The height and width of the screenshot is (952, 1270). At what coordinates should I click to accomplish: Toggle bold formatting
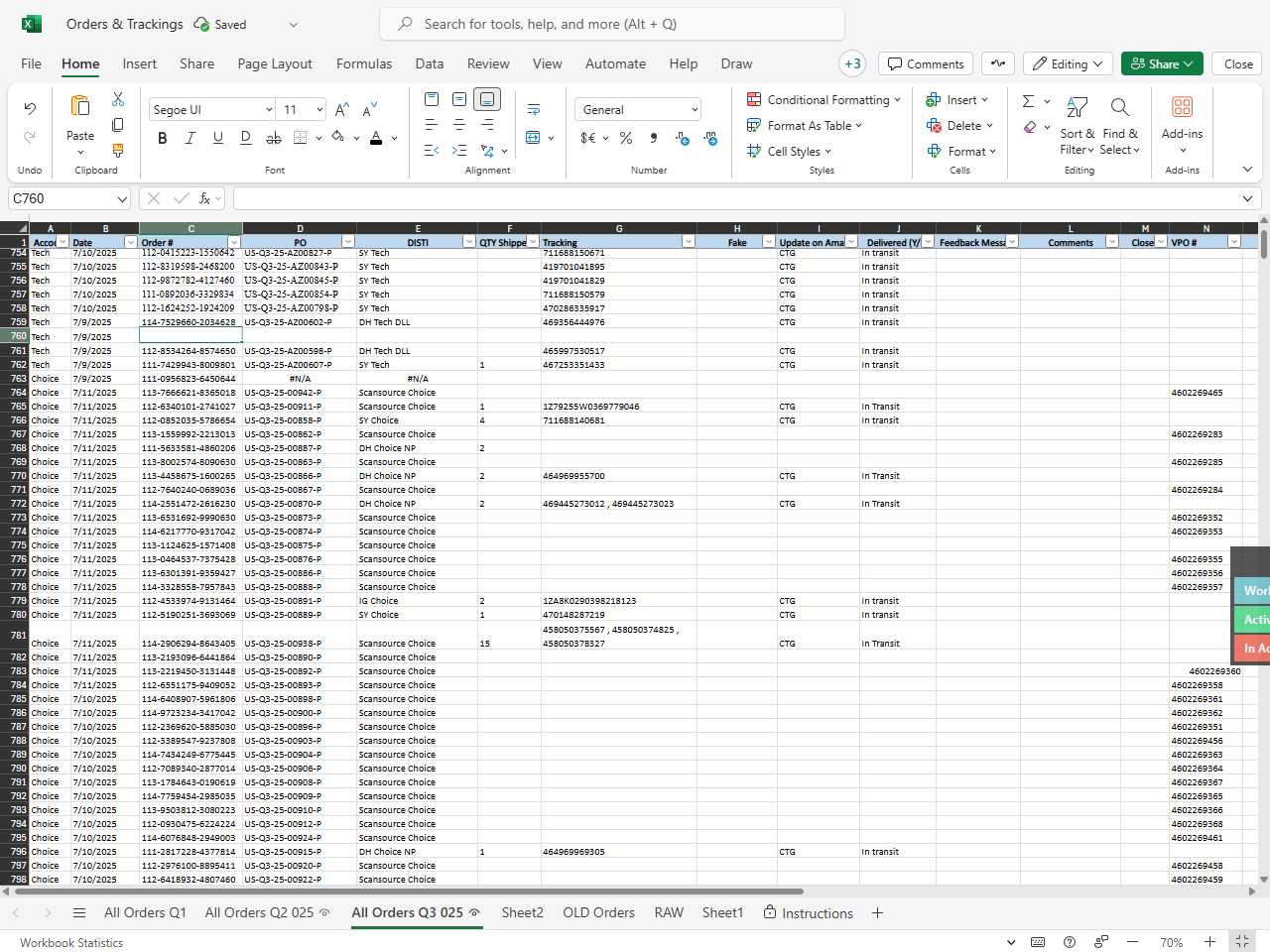pos(163,138)
